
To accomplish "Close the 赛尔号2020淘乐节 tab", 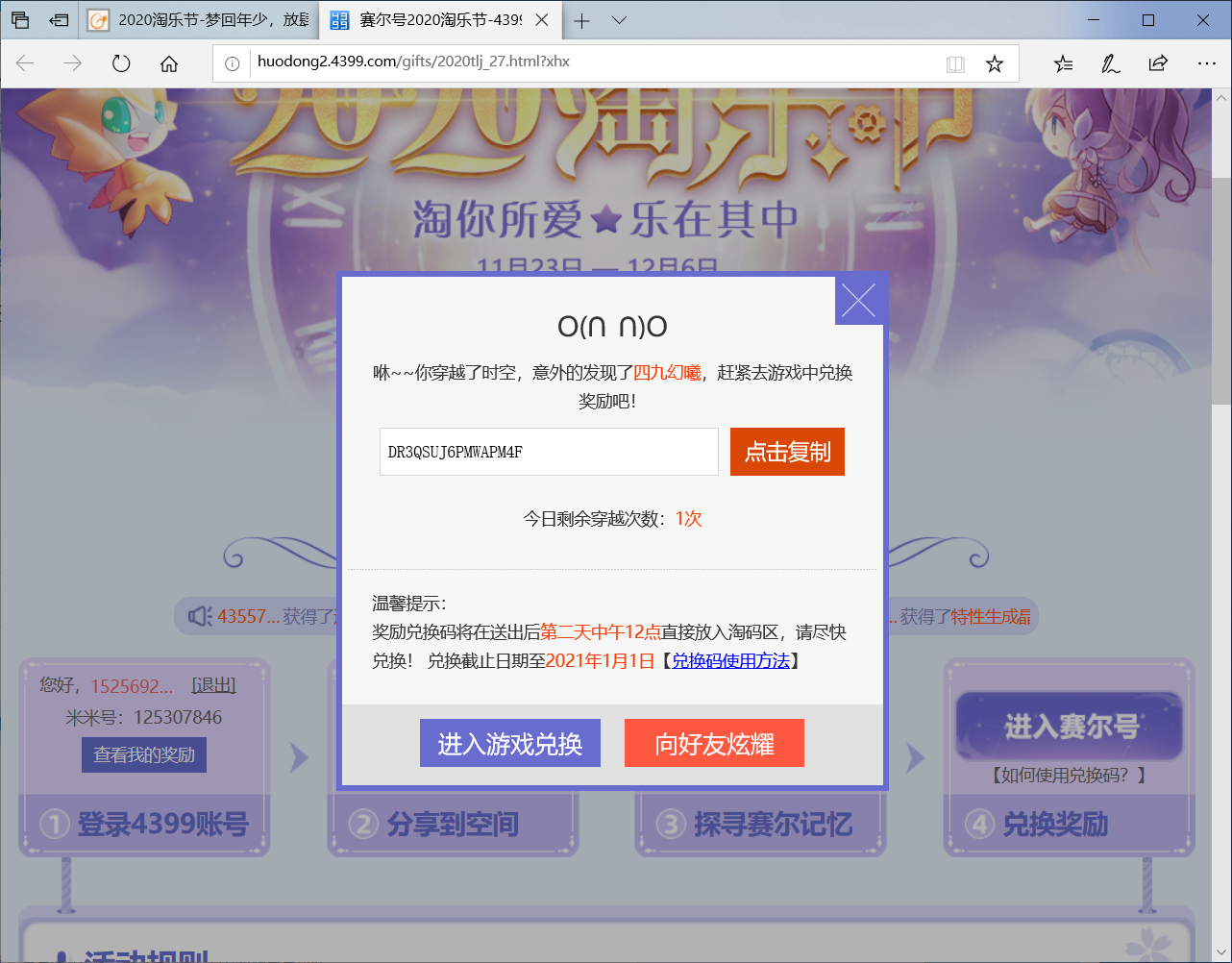I will (x=542, y=20).
